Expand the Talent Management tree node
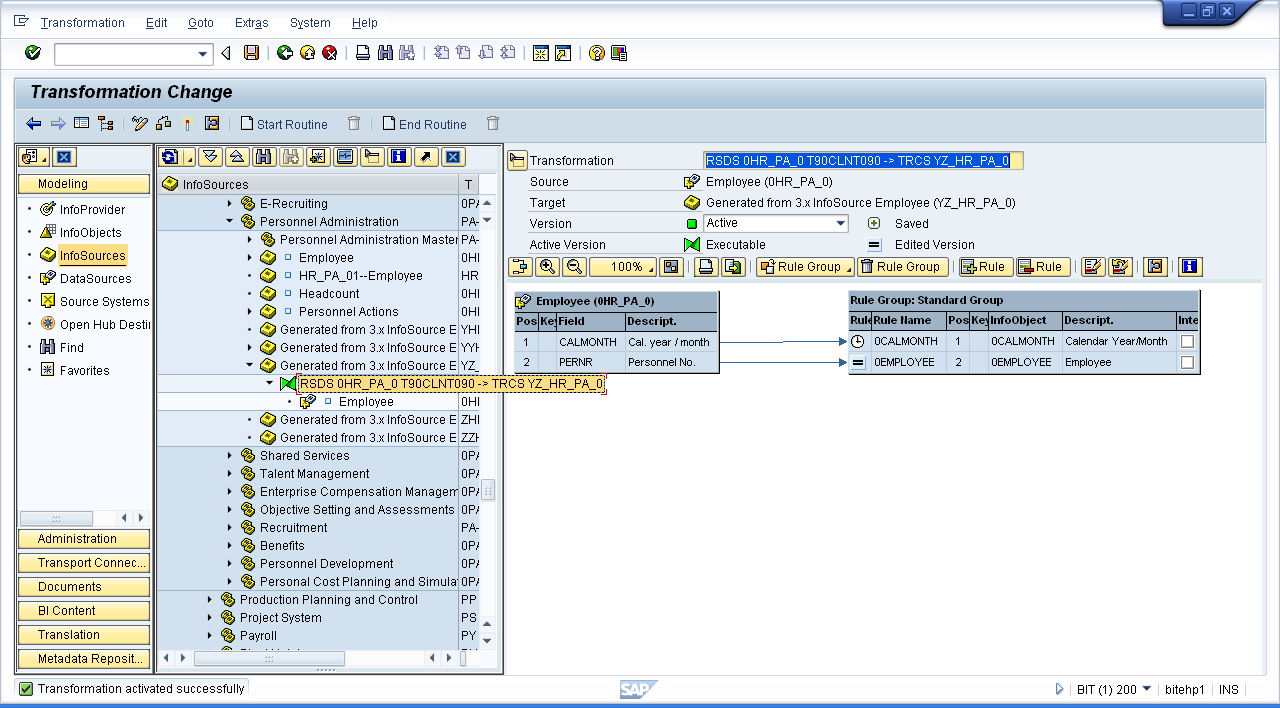The height and width of the screenshot is (708, 1280). point(230,473)
